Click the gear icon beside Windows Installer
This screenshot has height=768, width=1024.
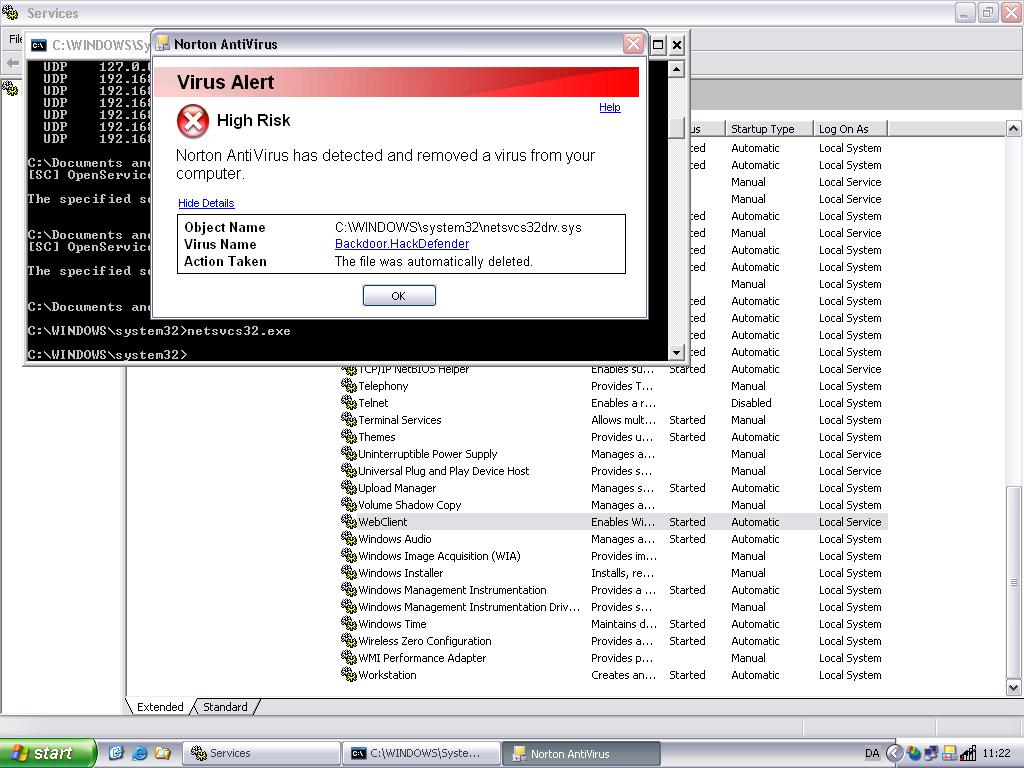349,572
